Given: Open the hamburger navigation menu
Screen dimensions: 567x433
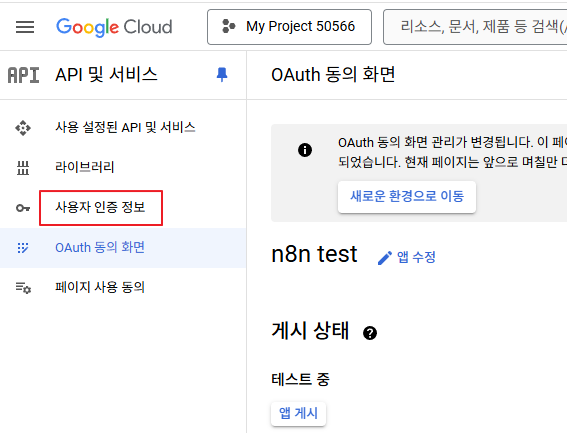Looking at the screenshot, I should [25, 27].
